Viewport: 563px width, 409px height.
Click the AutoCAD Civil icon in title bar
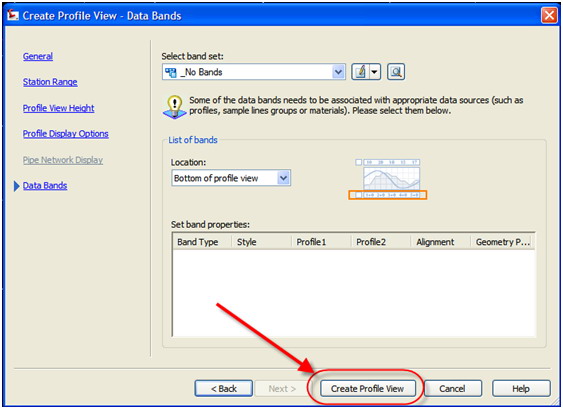(x=13, y=15)
